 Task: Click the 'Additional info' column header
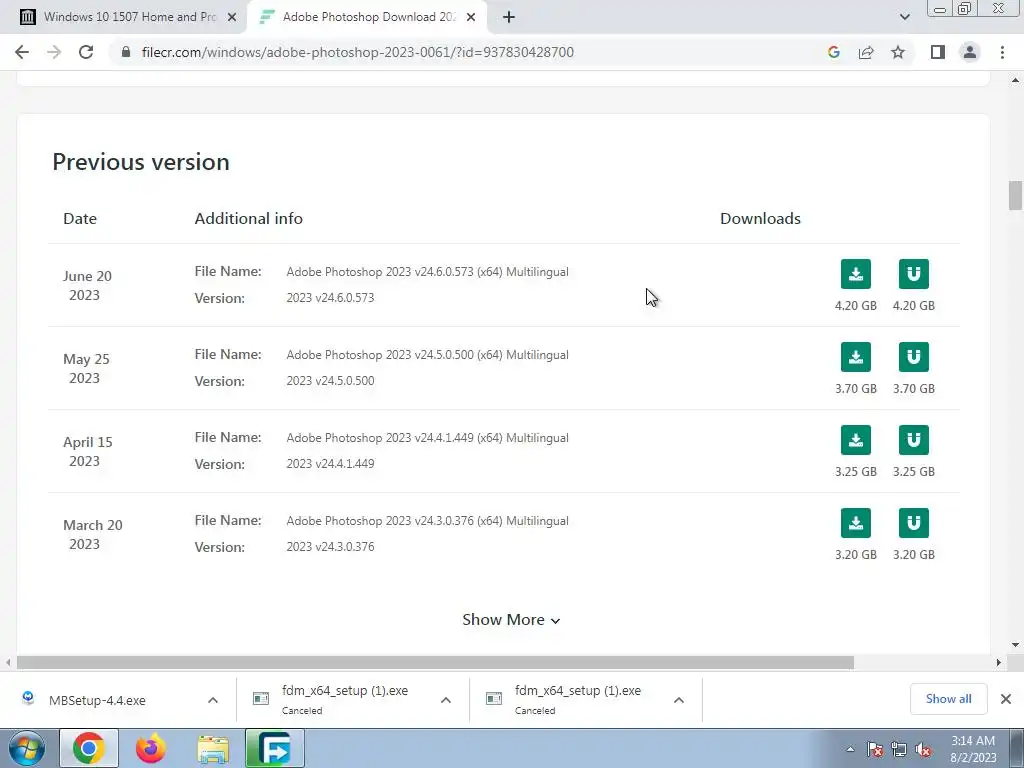pos(249,218)
